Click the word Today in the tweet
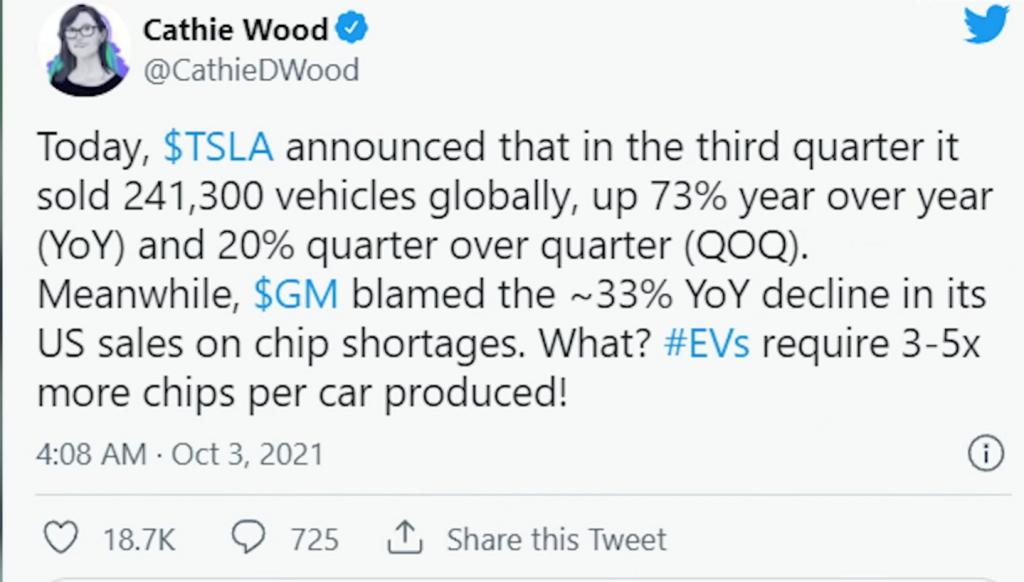This screenshot has height=582, width=1024. point(93,148)
